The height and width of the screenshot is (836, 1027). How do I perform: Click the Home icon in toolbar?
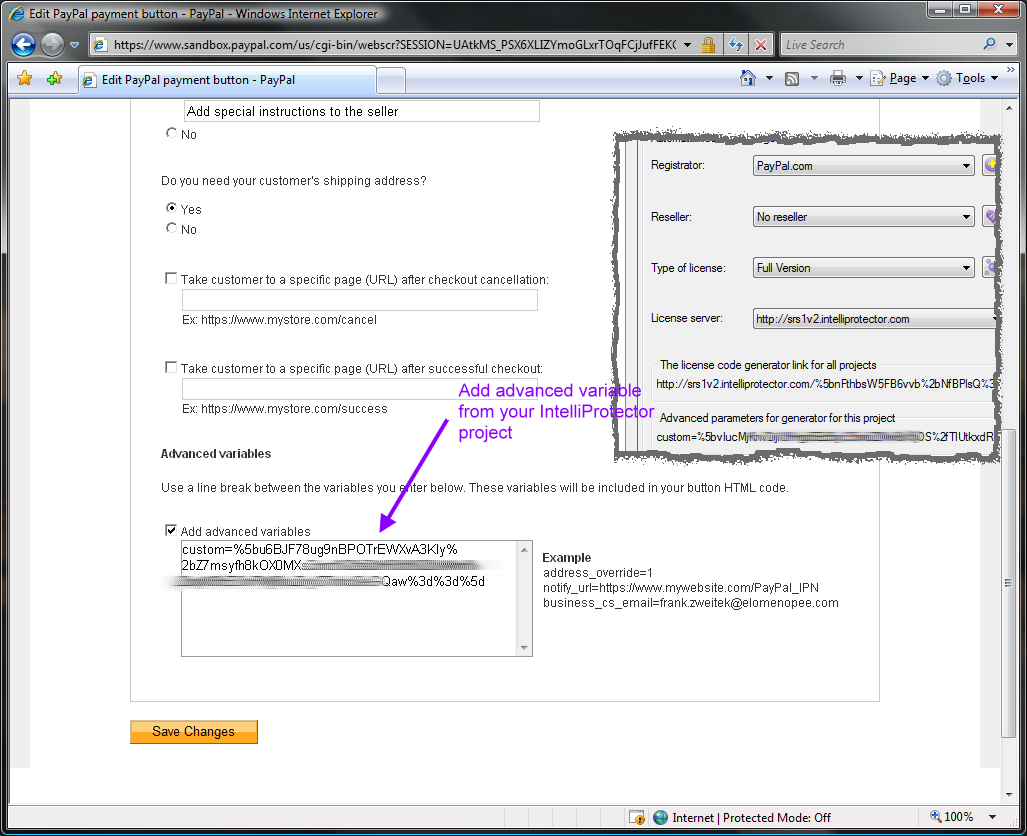pos(747,78)
